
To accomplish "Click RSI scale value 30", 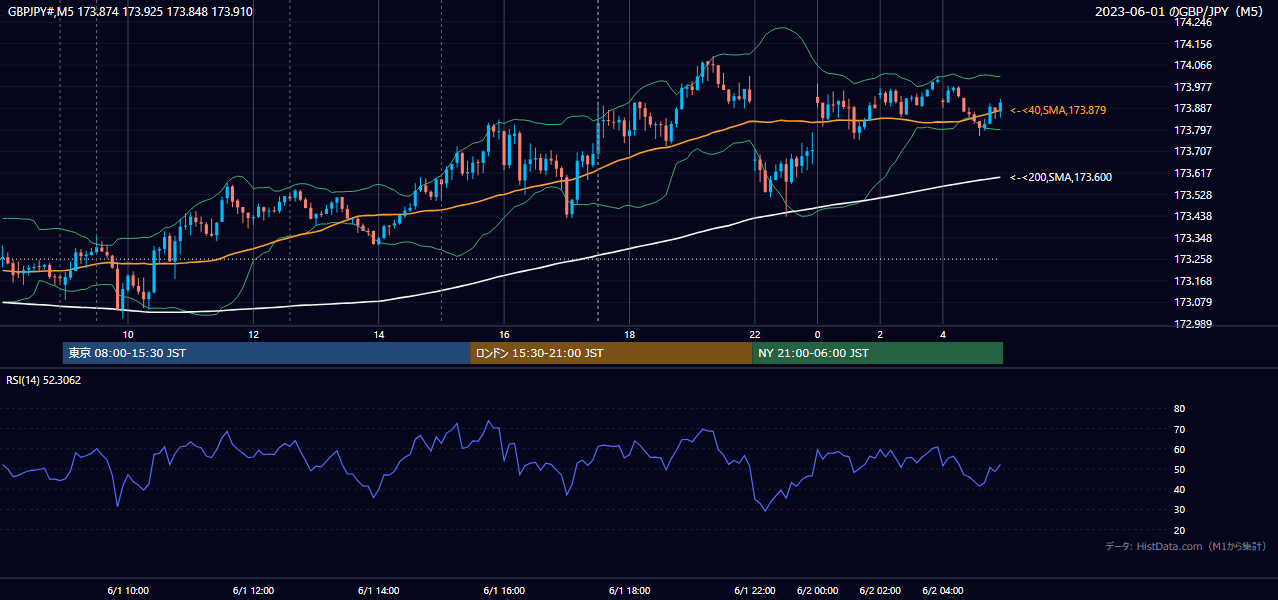I will tap(1179, 510).
